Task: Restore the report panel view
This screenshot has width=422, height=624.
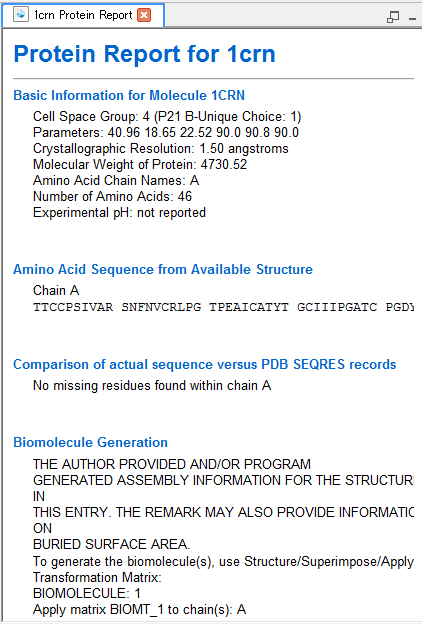Action: [x=393, y=17]
